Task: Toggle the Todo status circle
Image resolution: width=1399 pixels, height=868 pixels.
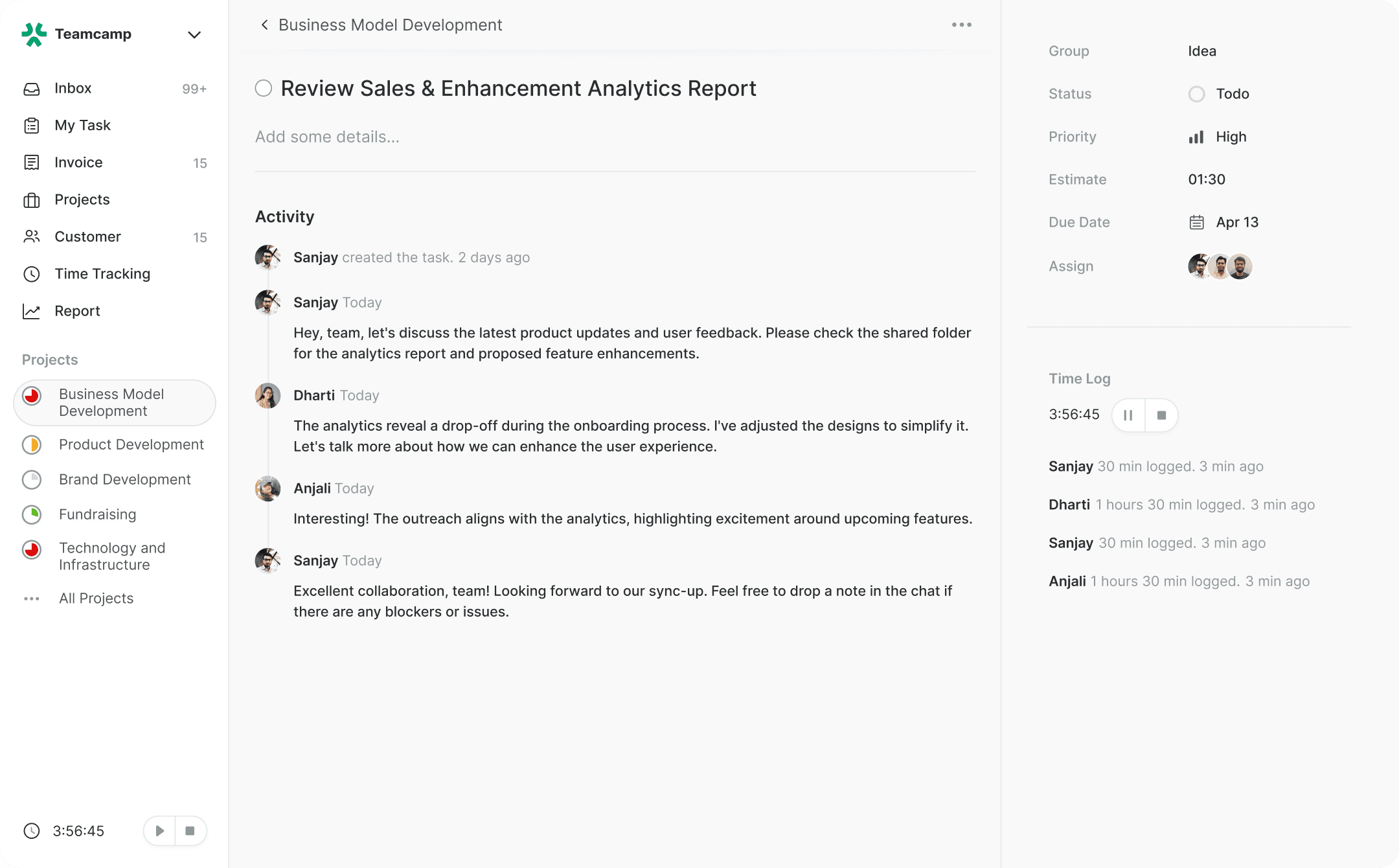Action: (x=1196, y=95)
